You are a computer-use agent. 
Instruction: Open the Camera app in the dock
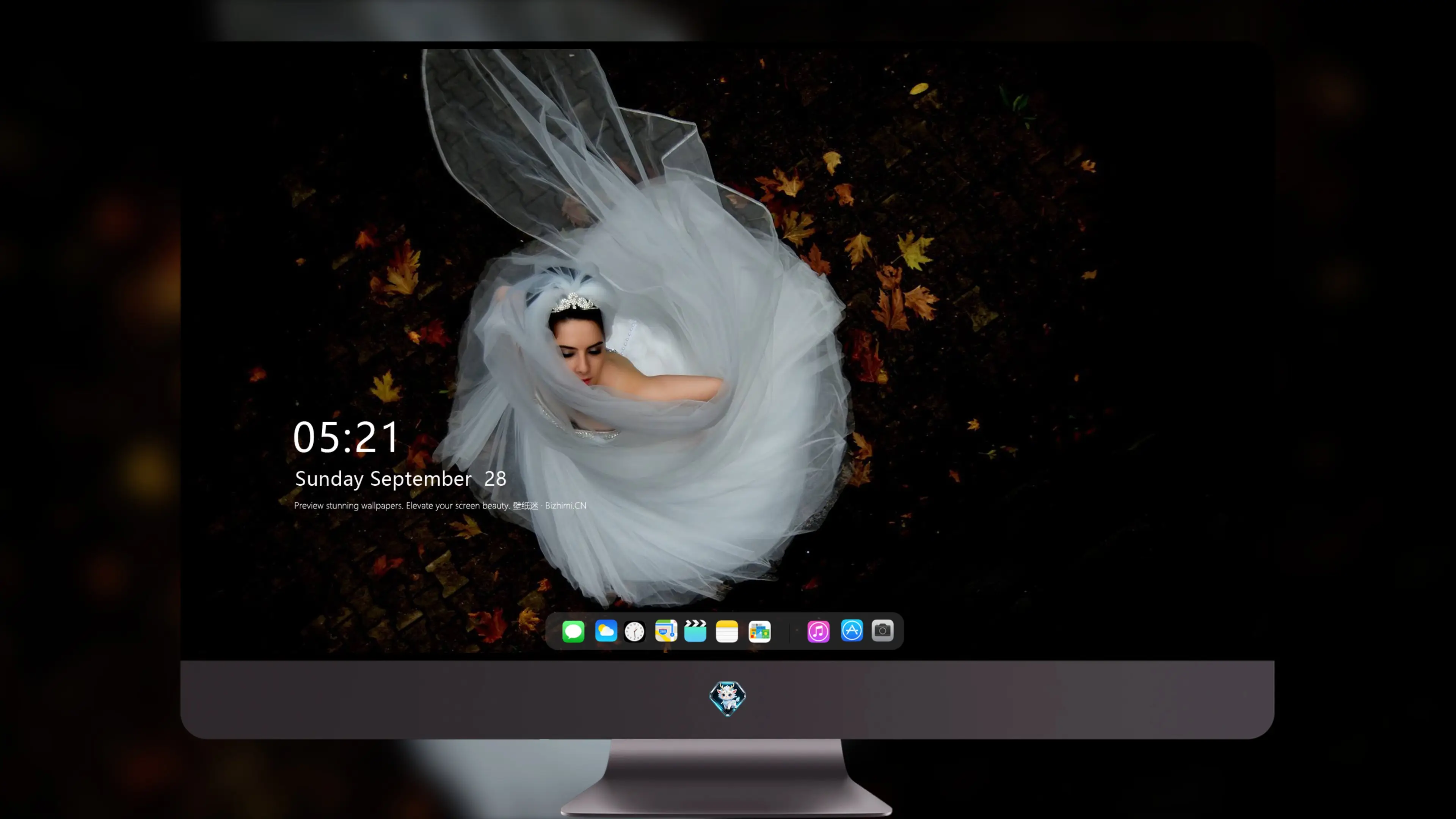coord(882,630)
